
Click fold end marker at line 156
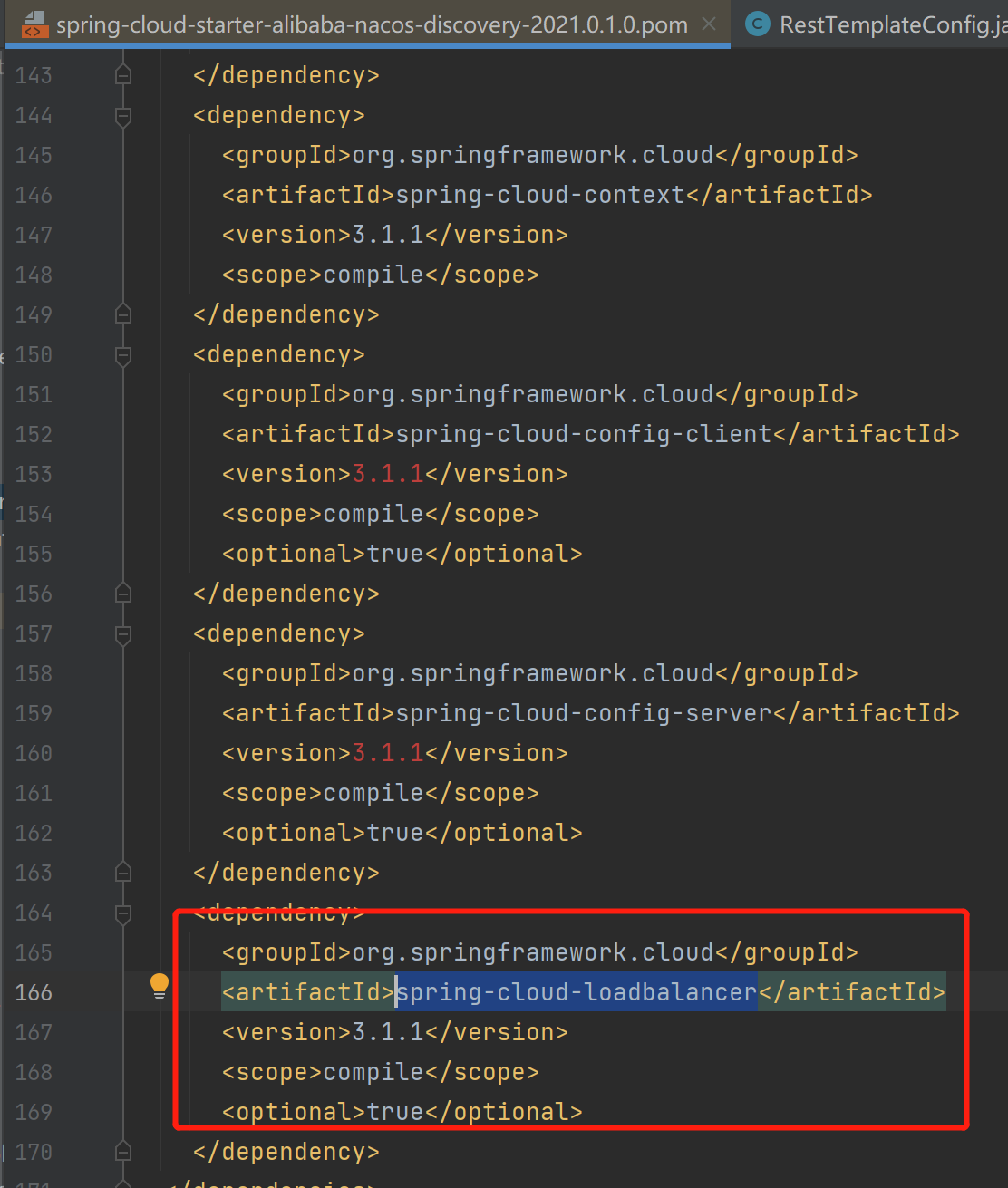point(123,594)
